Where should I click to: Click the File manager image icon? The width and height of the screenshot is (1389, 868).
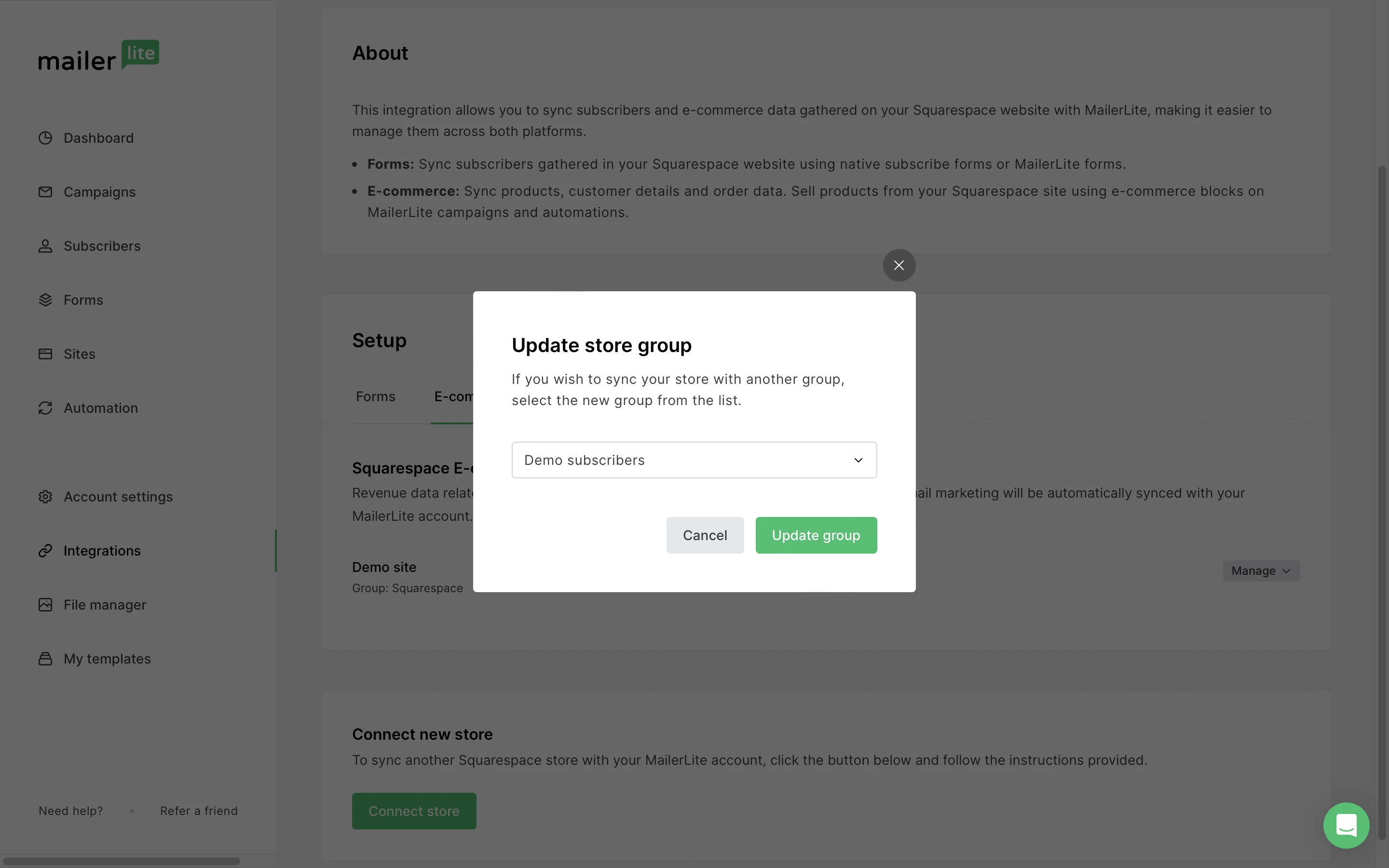click(x=45, y=605)
